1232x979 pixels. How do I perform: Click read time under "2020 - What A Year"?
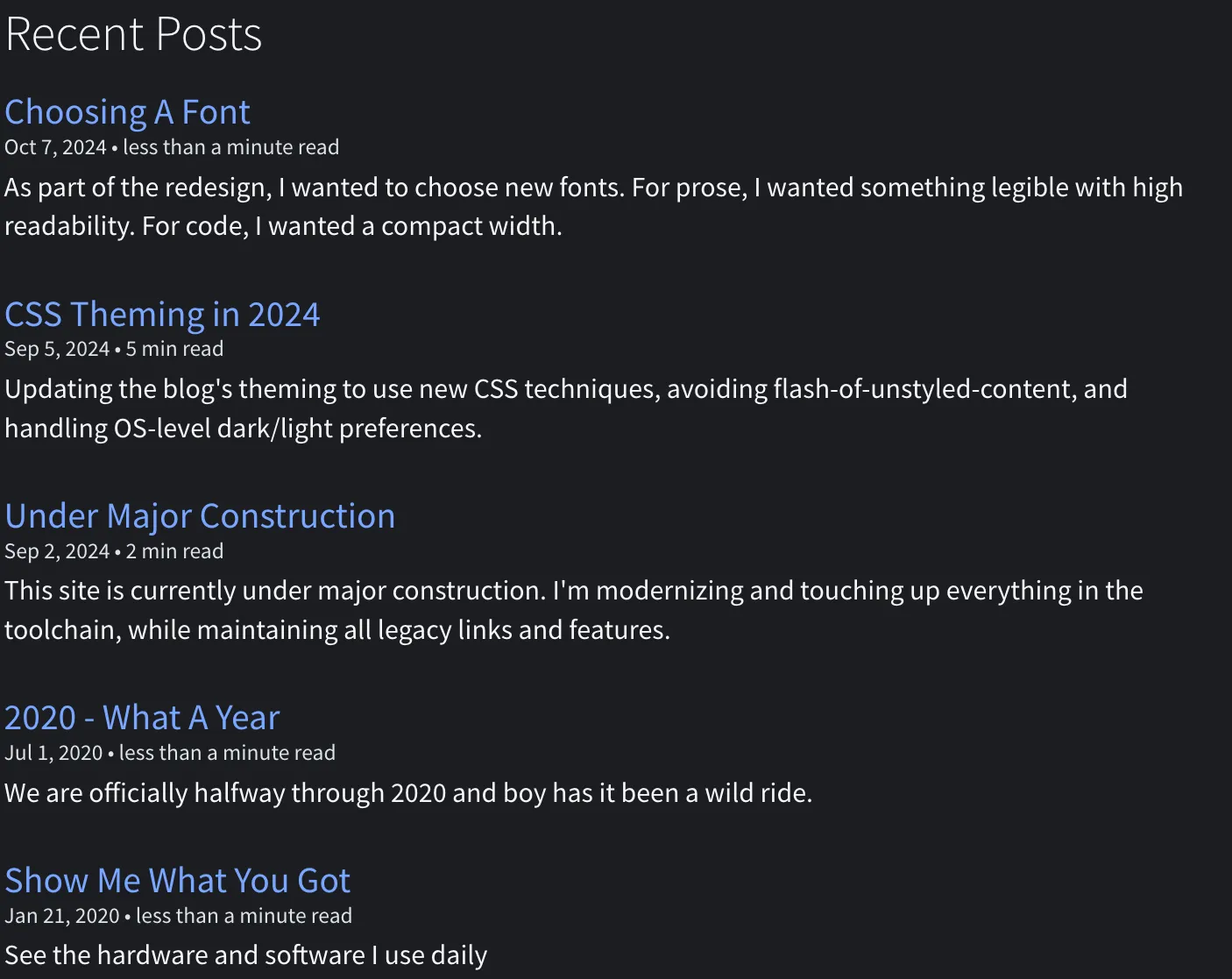(x=227, y=753)
